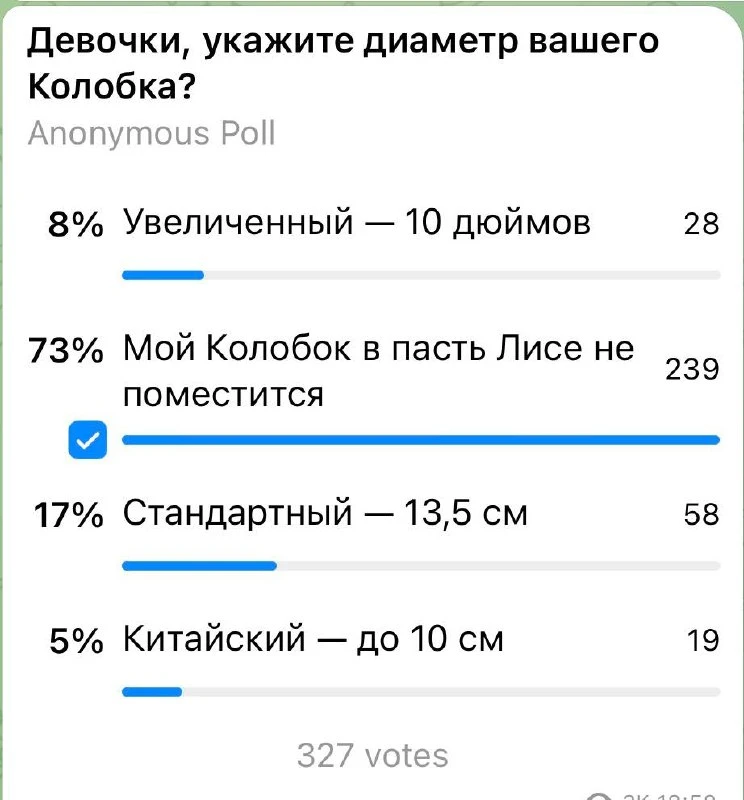The image size is (744, 800).
Task: Click the 239 vote count
Action: point(692,369)
